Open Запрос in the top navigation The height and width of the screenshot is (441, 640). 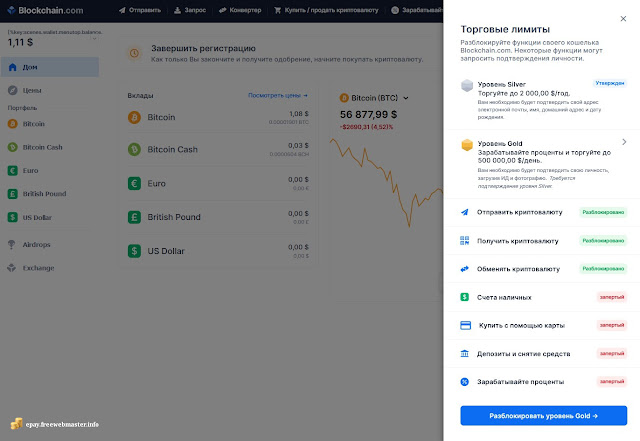pyautogui.click(x=190, y=10)
